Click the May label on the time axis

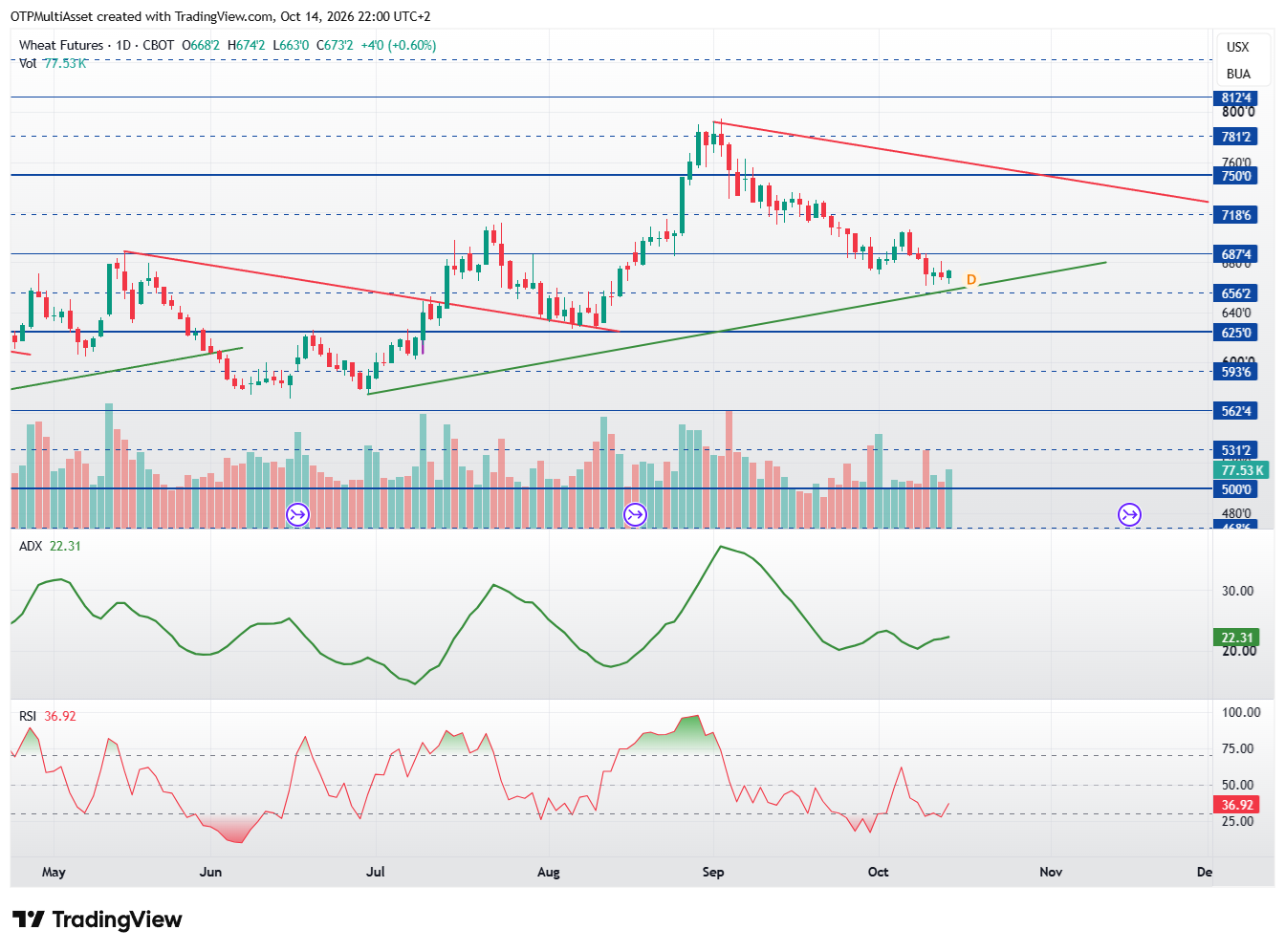tap(54, 872)
